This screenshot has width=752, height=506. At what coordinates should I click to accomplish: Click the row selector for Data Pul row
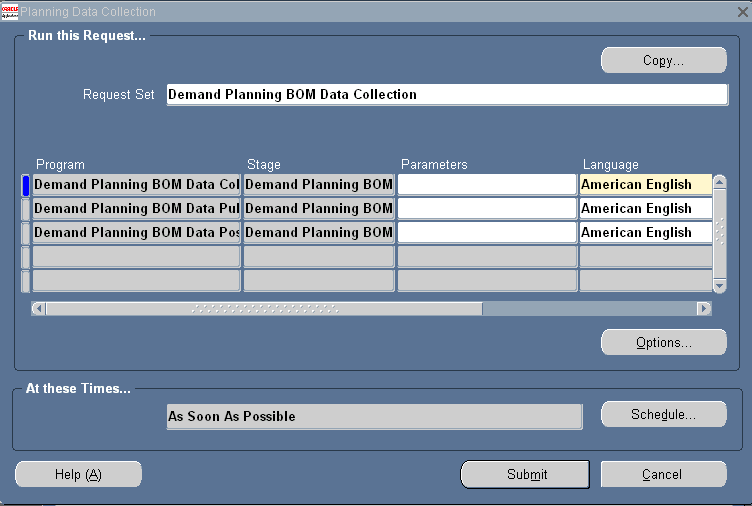26,209
